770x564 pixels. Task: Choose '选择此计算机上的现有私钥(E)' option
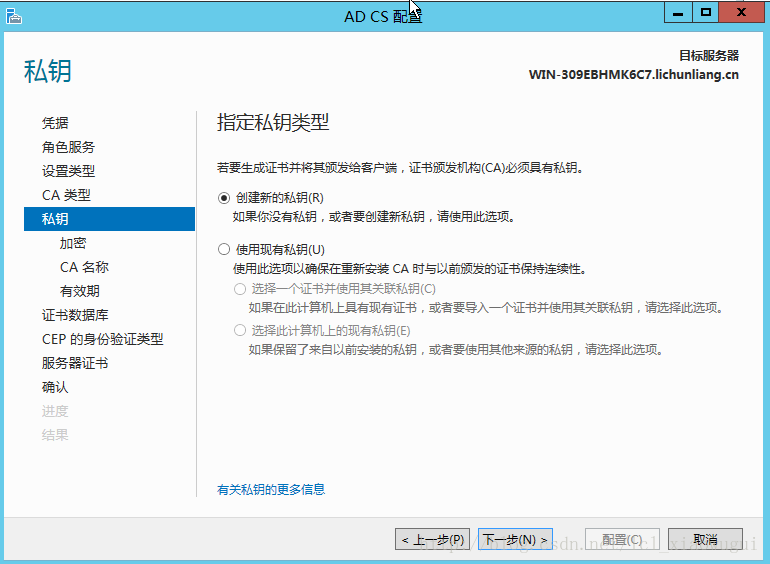pos(240,330)
